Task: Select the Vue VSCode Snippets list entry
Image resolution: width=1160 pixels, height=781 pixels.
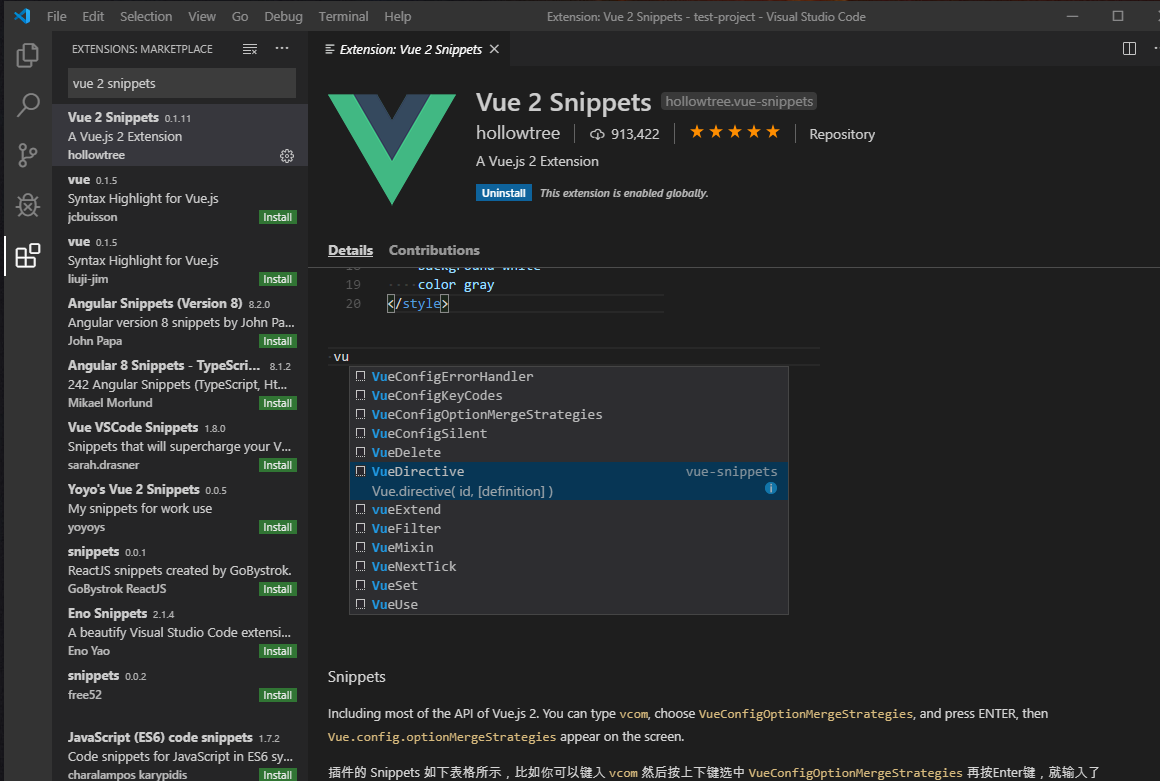Action: pyautogui.click(x=180, y=445)
